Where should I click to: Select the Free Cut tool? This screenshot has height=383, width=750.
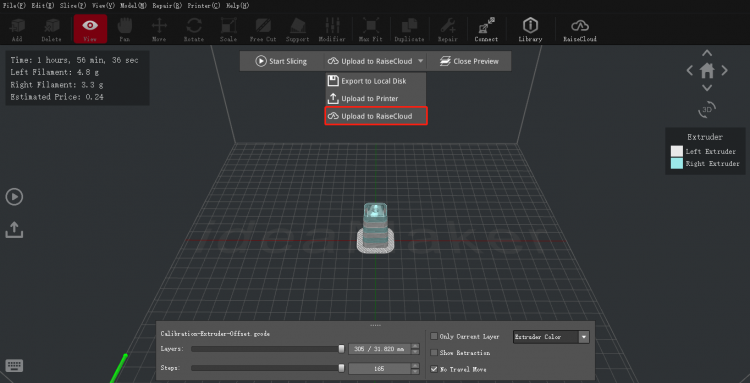(263, 30)
